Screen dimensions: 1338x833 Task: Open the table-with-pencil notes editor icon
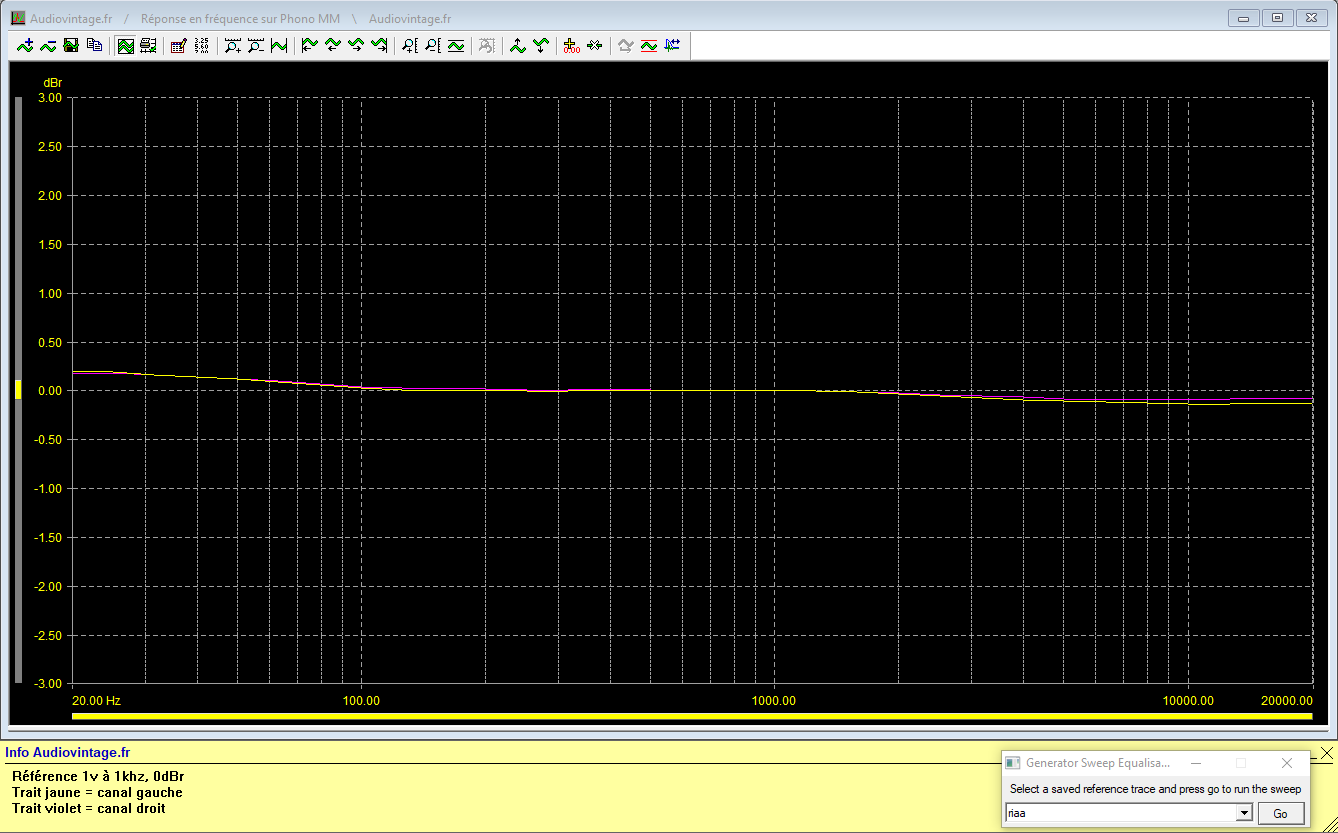pyautogui.click(x=179, y=45)
